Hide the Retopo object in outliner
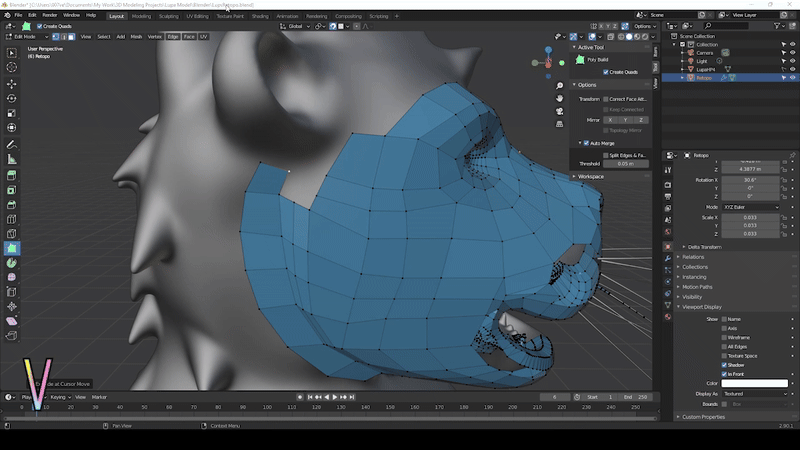 click(793, 78)
